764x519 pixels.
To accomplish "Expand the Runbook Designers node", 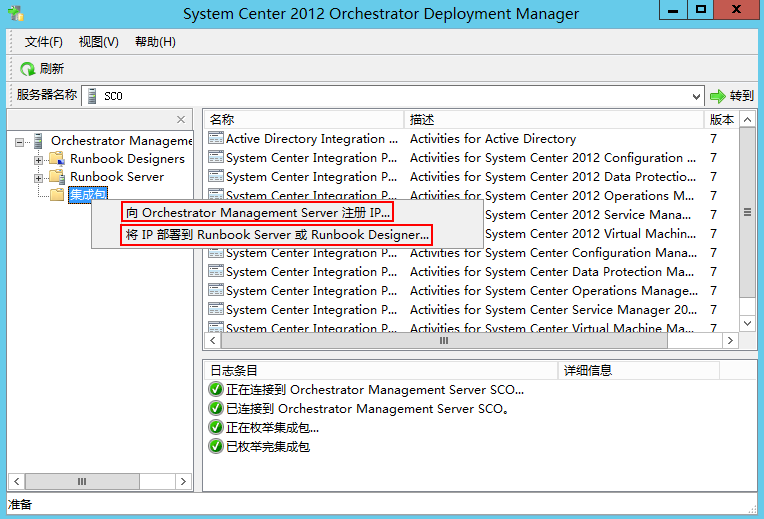I will 38,160.
